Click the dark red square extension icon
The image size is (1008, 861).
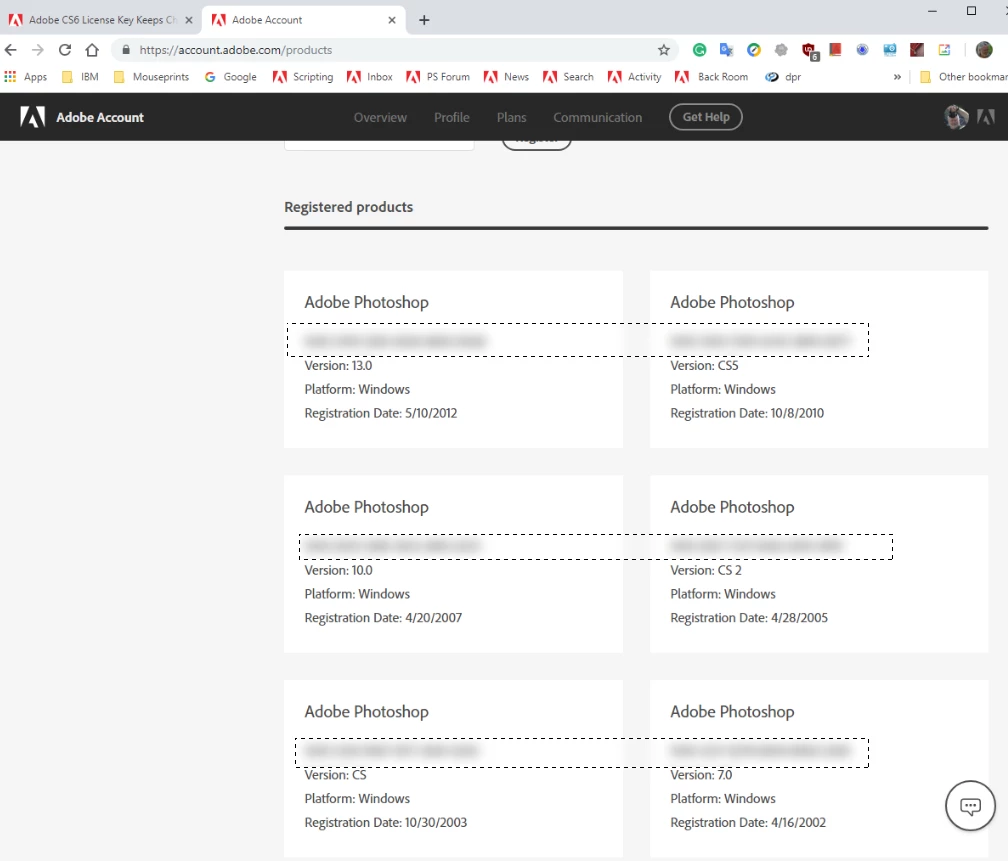click(917, 50)
